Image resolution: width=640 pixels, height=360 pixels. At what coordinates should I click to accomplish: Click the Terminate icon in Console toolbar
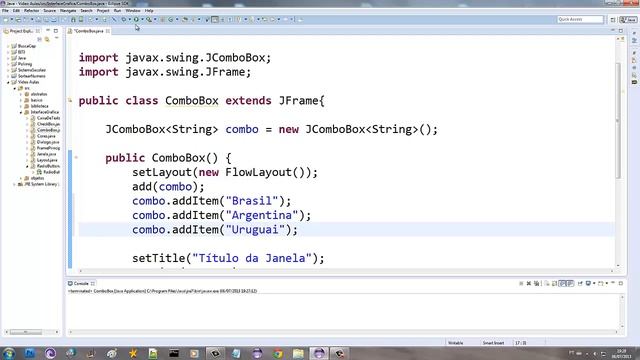[521, 283]
